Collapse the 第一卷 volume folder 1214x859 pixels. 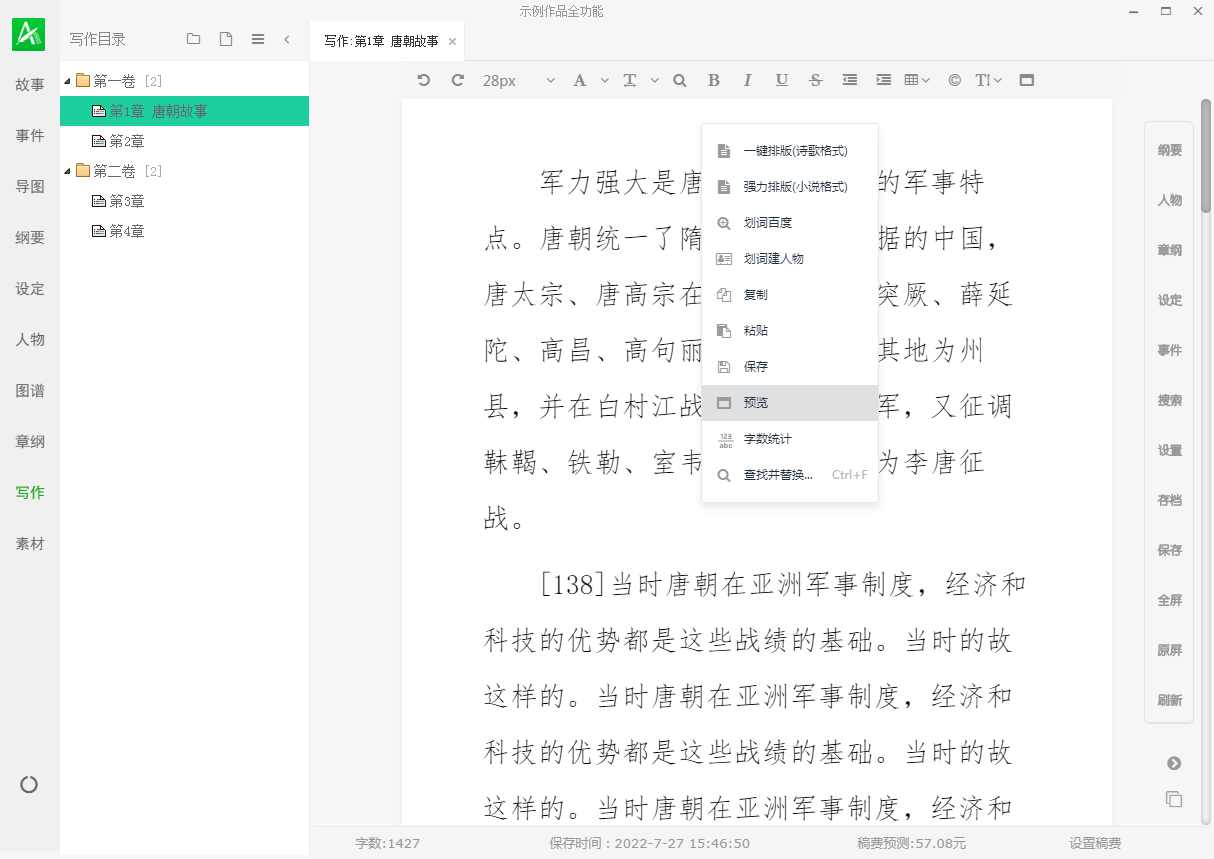click(x=67, y=81)
